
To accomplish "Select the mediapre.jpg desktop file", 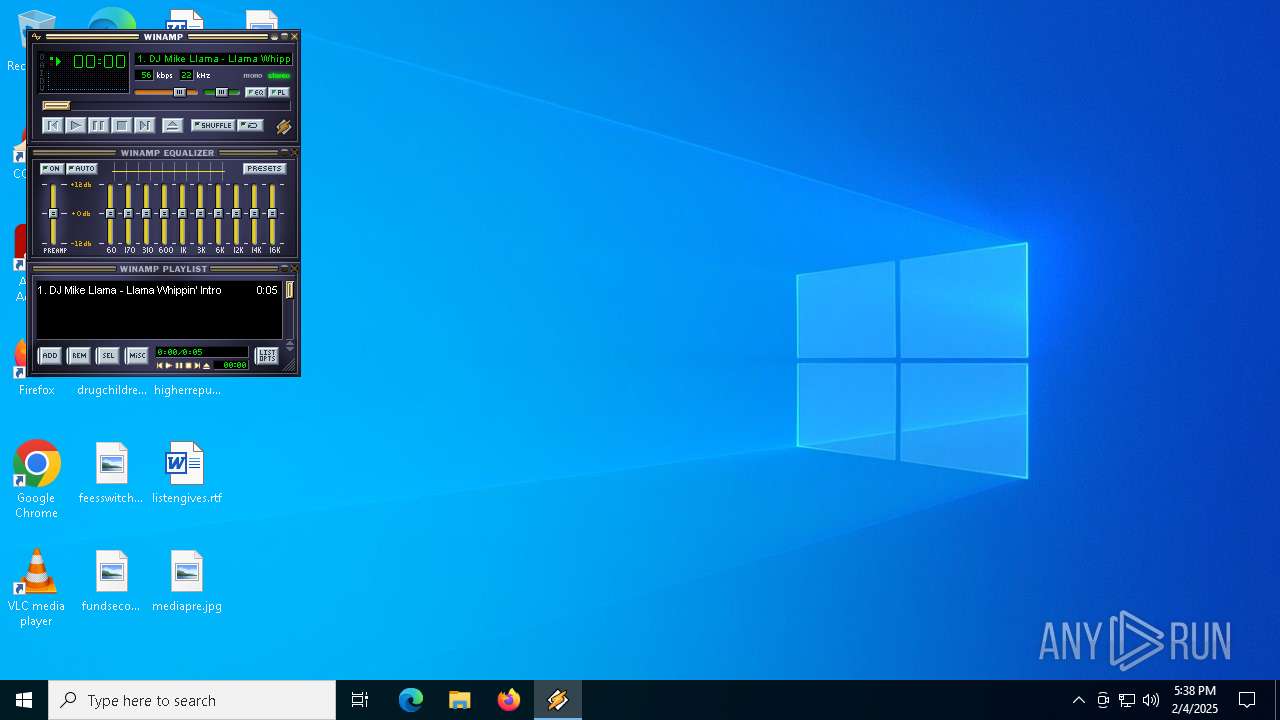I will [x=187, y=581].
